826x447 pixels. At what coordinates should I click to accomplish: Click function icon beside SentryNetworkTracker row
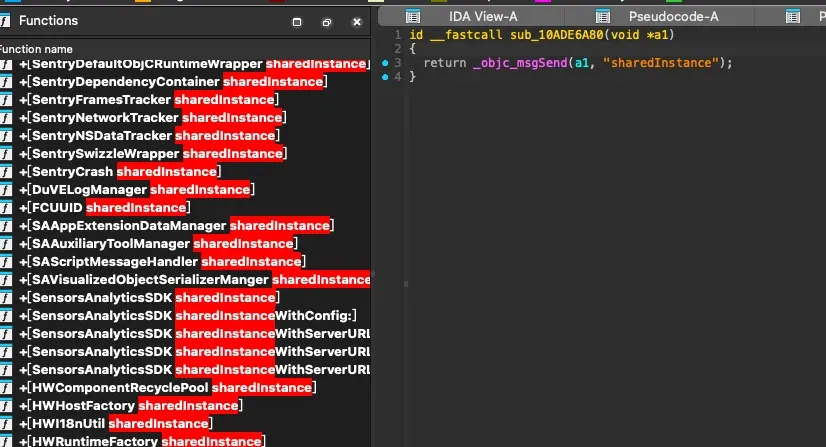point(6,117)
